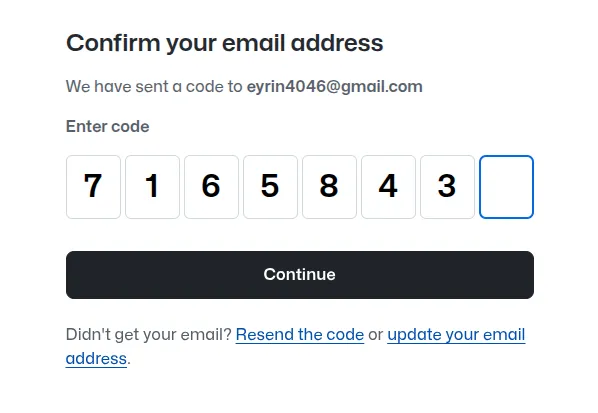Focus the empty last code digit box
This screenshot has height=413, width=598.
[x=506, y=187]
